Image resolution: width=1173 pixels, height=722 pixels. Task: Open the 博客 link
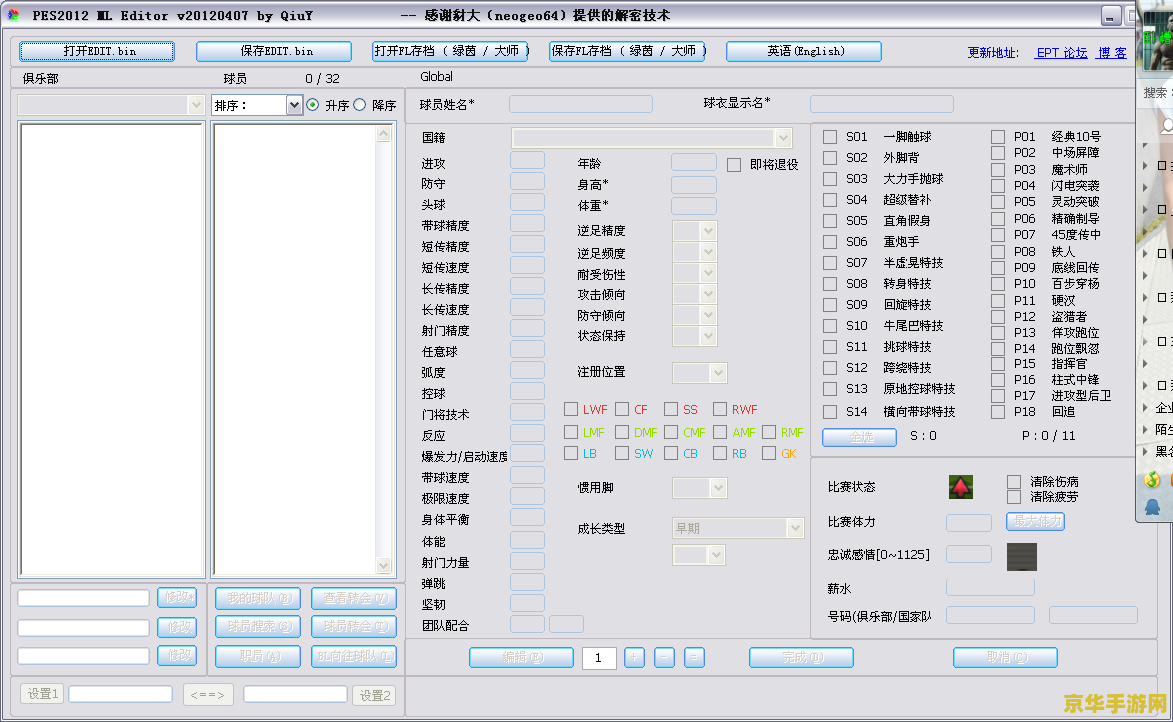(x=1112, y=53)
